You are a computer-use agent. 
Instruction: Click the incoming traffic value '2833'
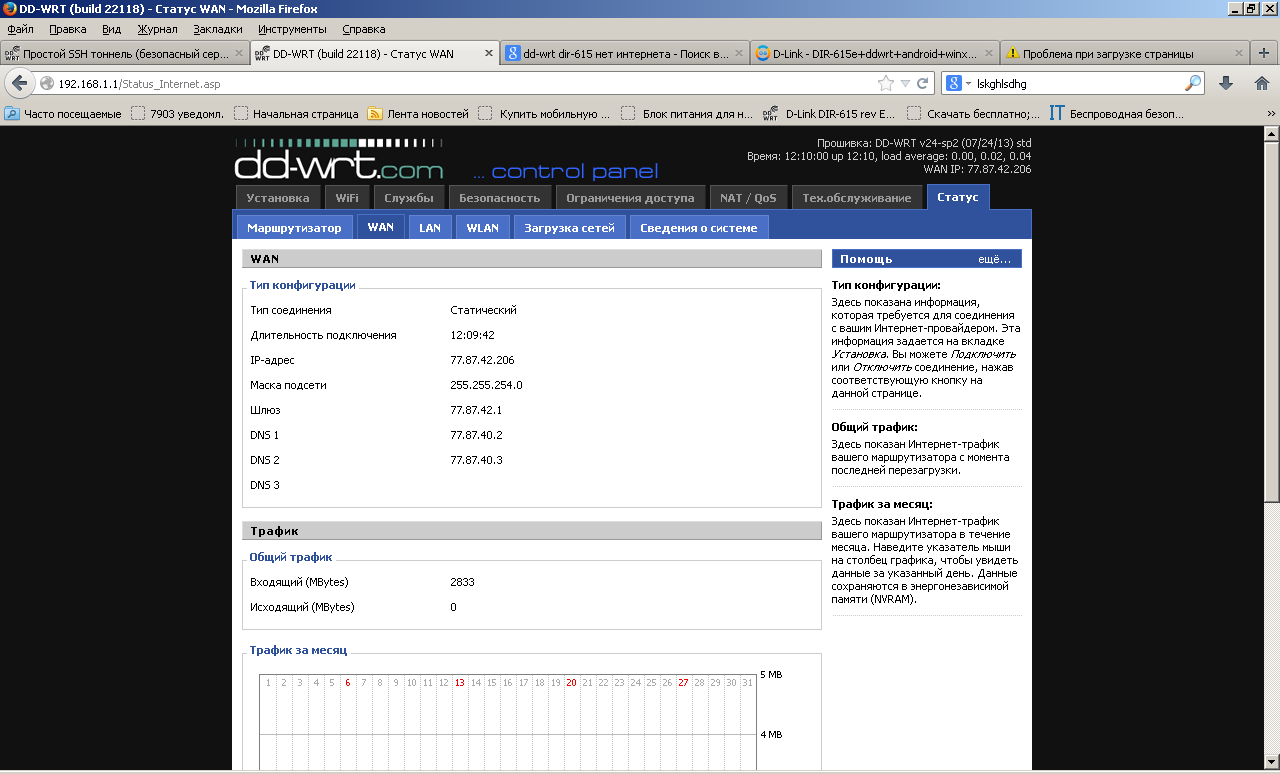(x=462, y=582)
